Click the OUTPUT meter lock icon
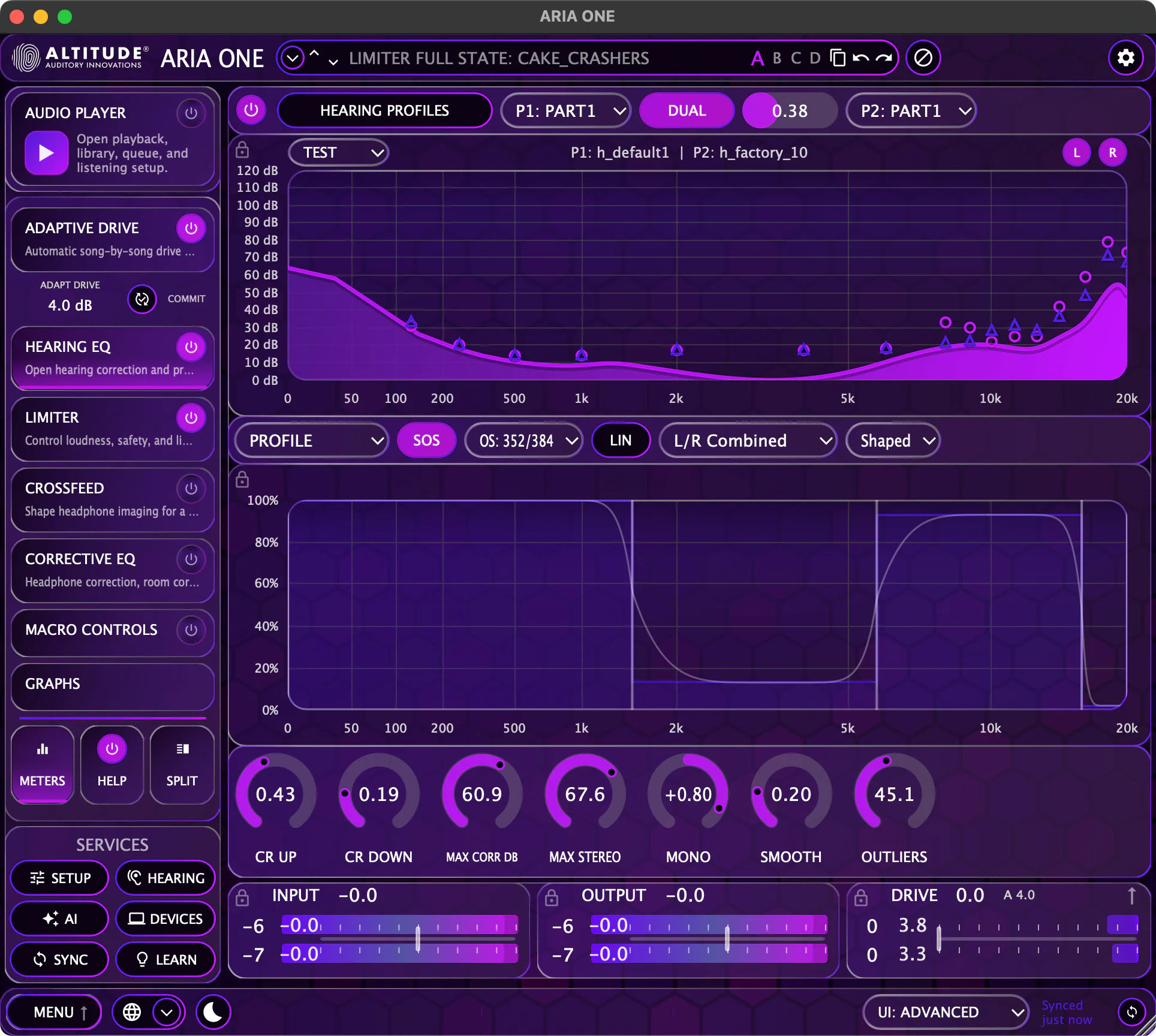The width and height of the screenshot is (1156, 1036). point(552,897)
